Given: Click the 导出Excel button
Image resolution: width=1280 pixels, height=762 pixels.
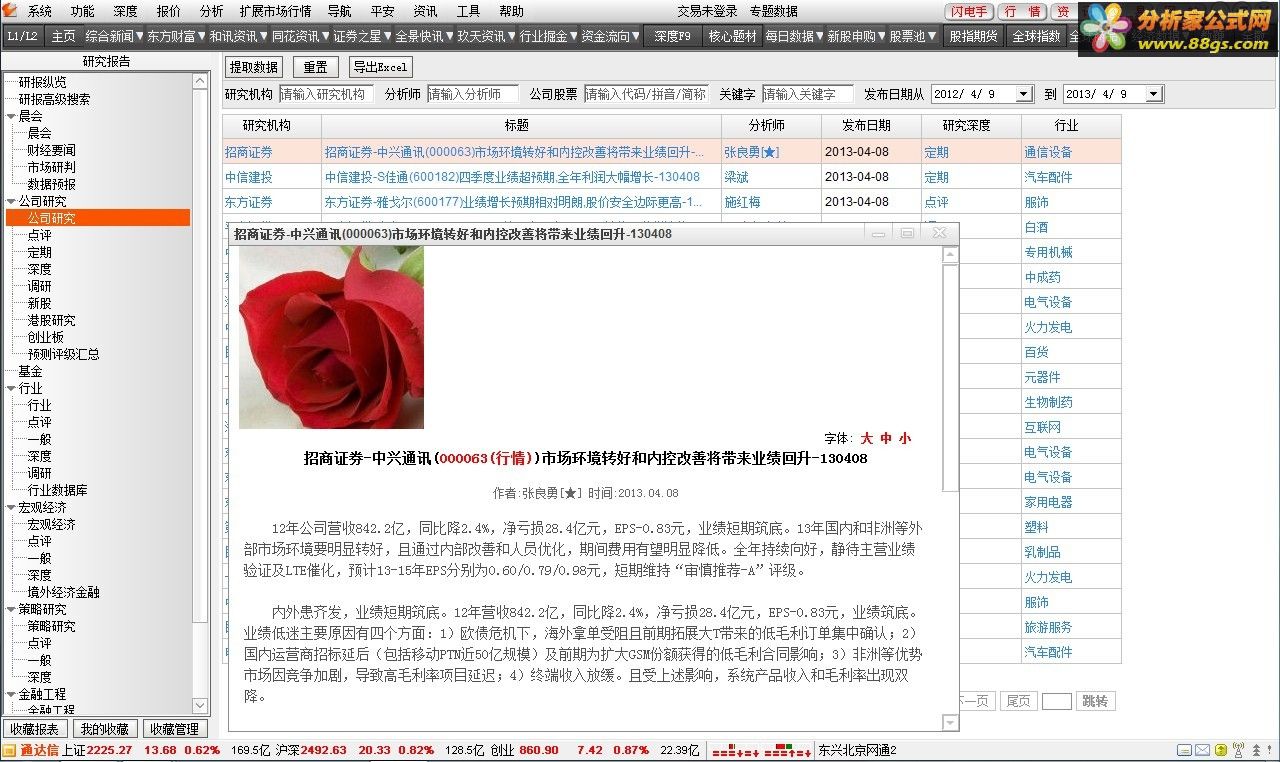Looking at the screenshot, I should pyautogui.click(x=380, y=67).
